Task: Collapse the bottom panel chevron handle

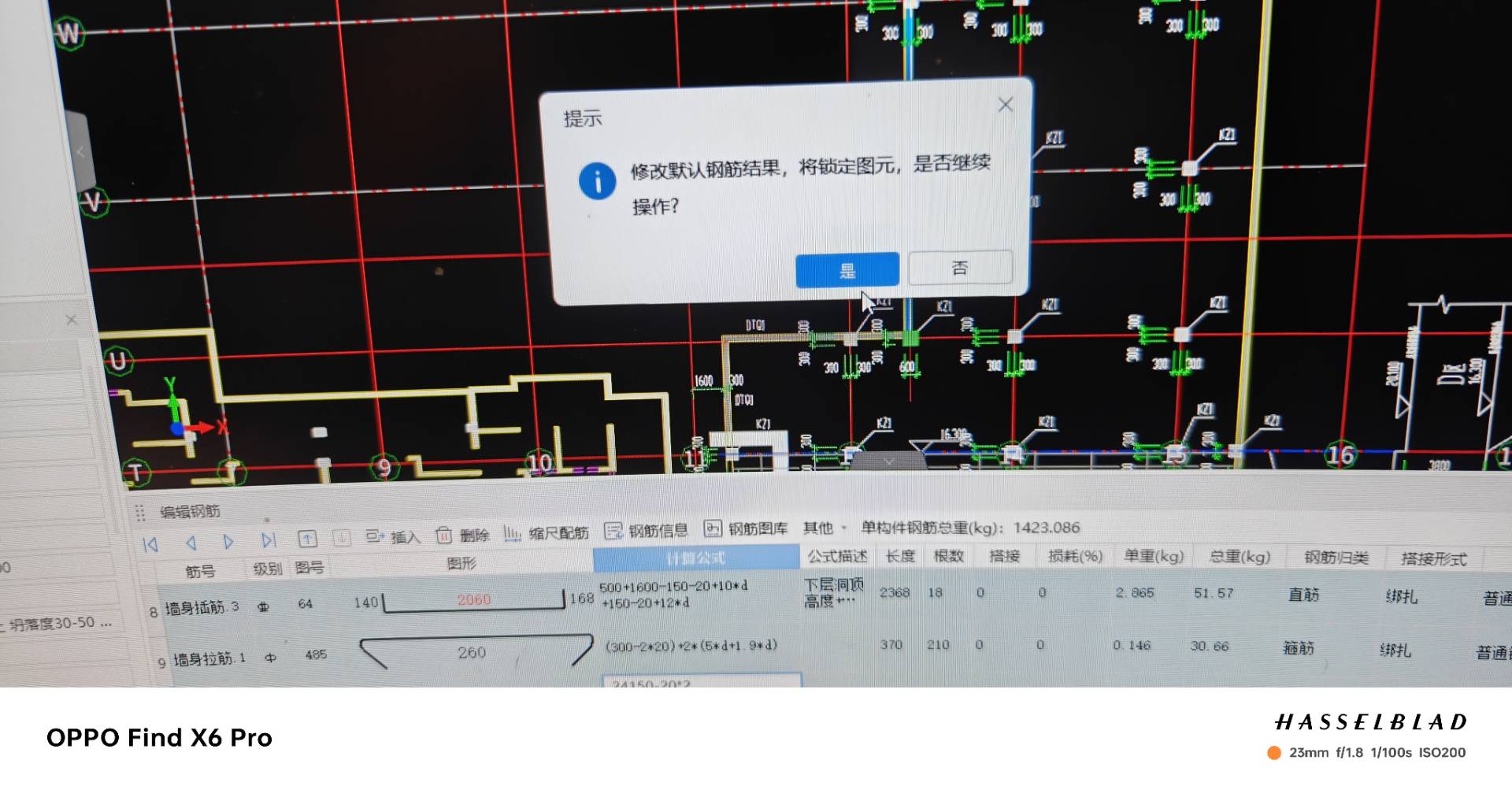Action: (888, 461)
